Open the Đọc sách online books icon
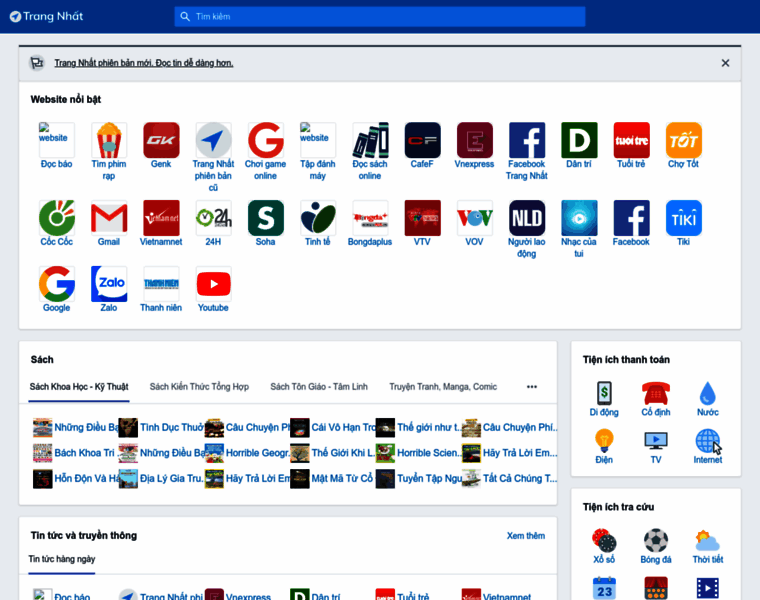This screenshot has height=600, width=760. (x=370, y=140)
